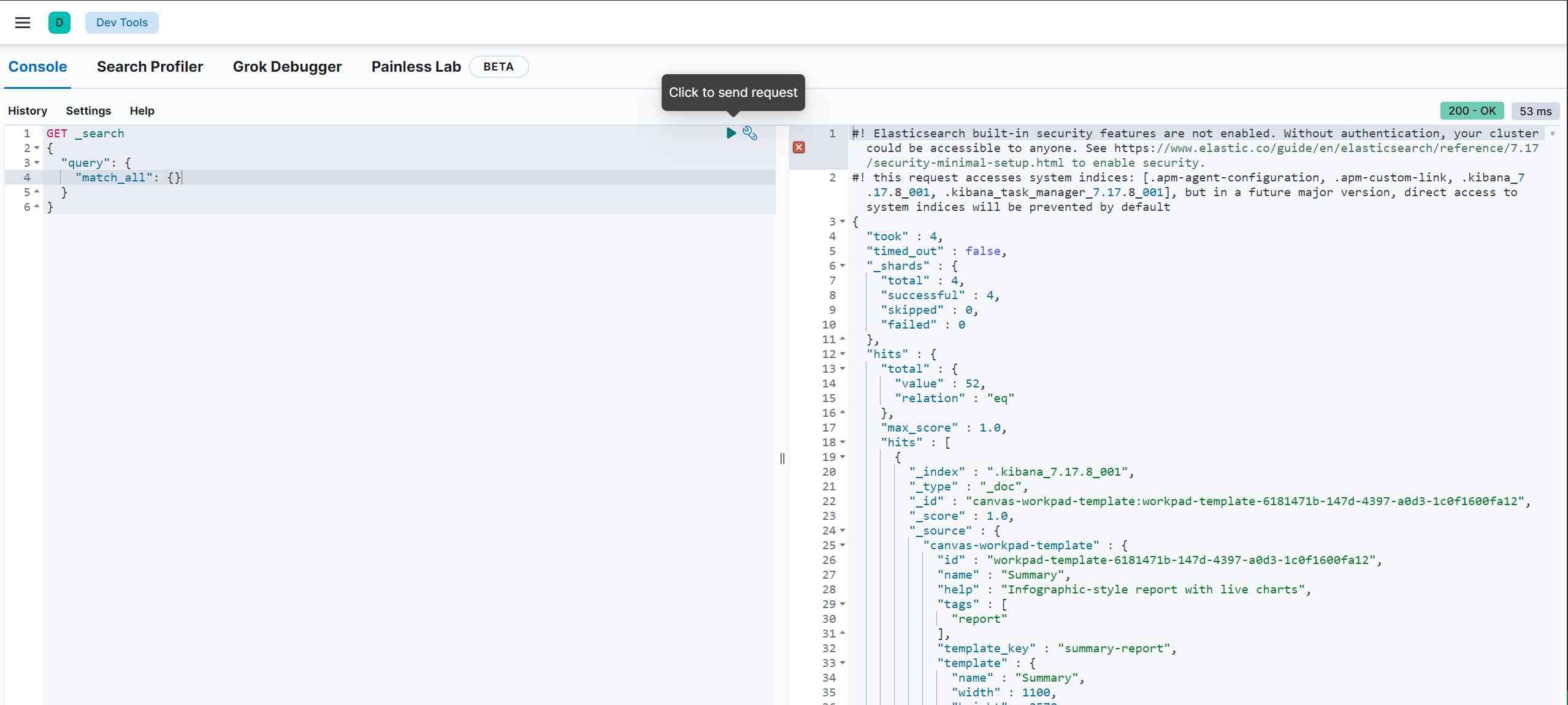Click the red warning marker in response gutter

[x=798, y=148]
